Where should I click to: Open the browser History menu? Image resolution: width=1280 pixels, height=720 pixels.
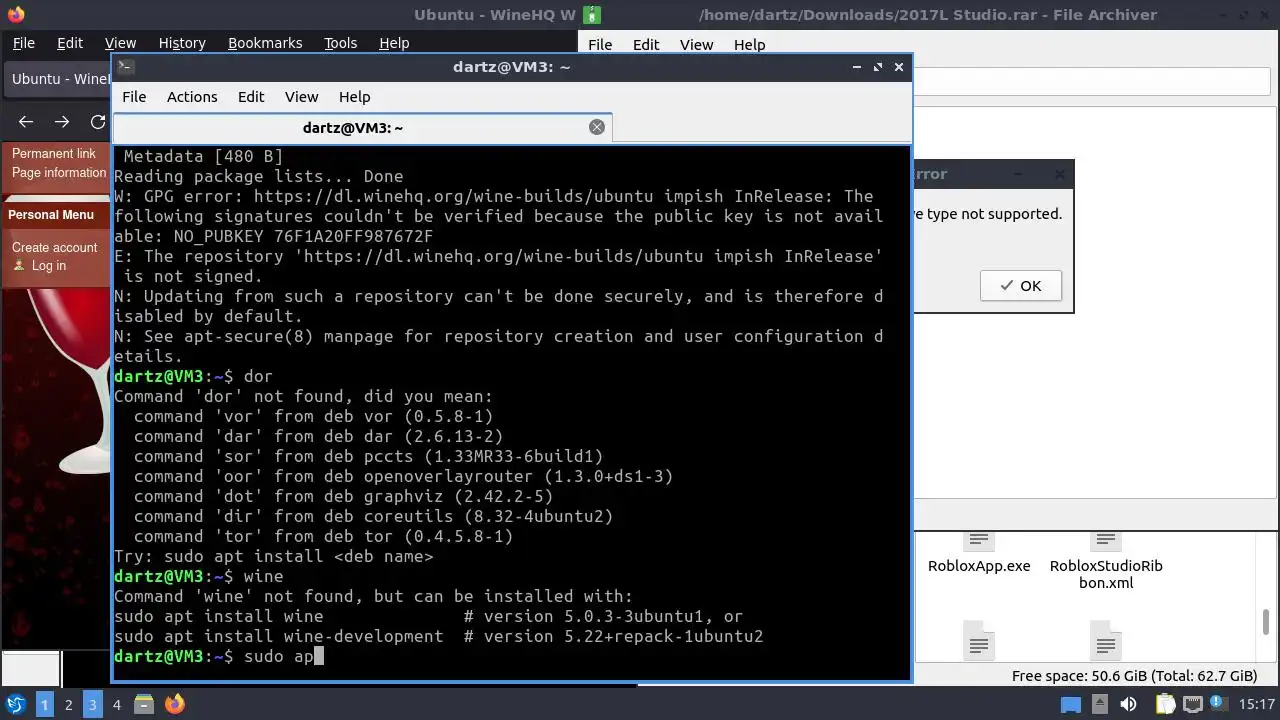point(182,43)
